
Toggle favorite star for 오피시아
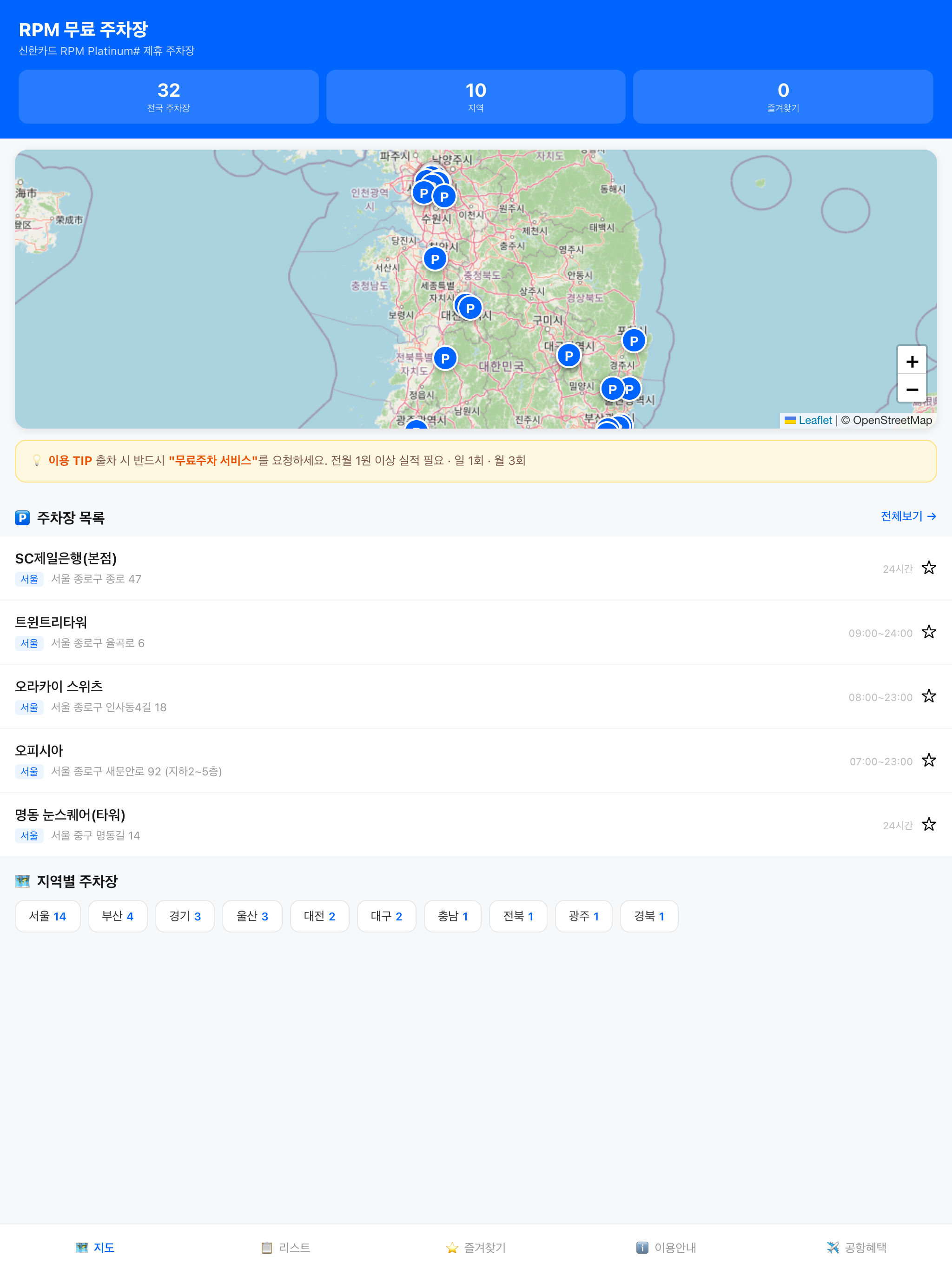pos(928,760)
